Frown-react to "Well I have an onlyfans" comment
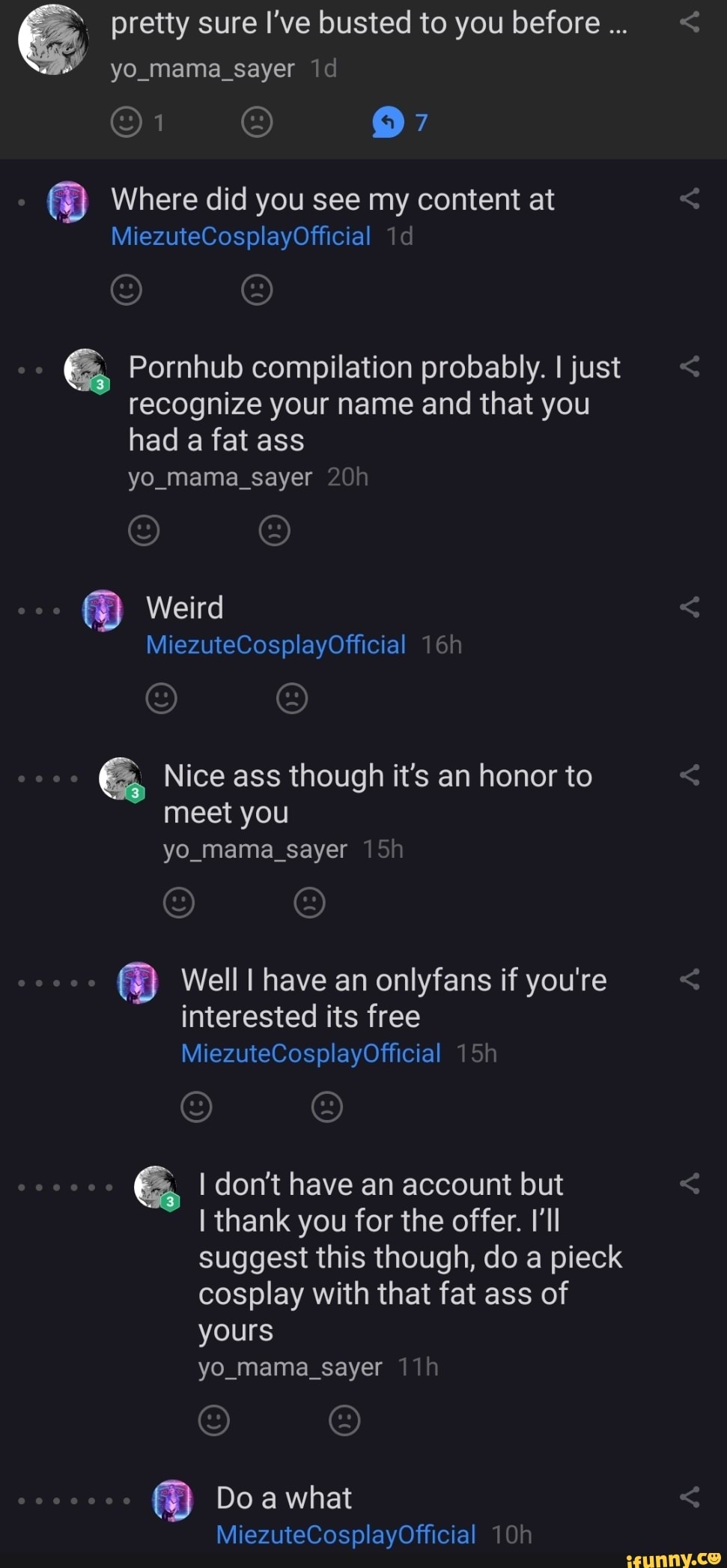Viewport: 727px width, 1568px height. coord(326,1107)
